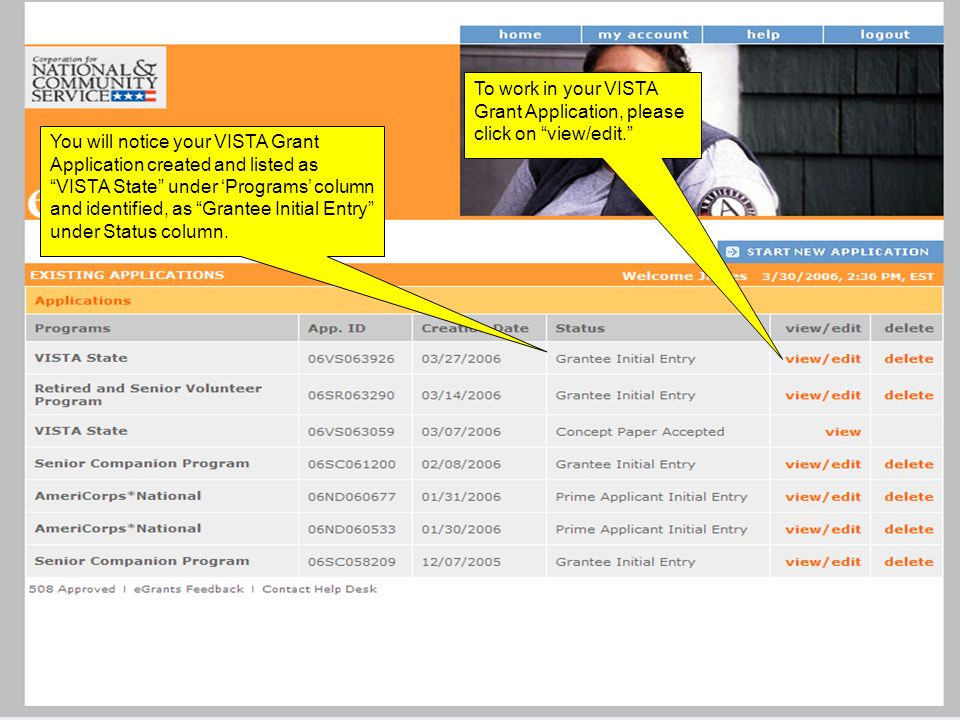Click the logout tab
960x720 pixels.
click(884, 34)
